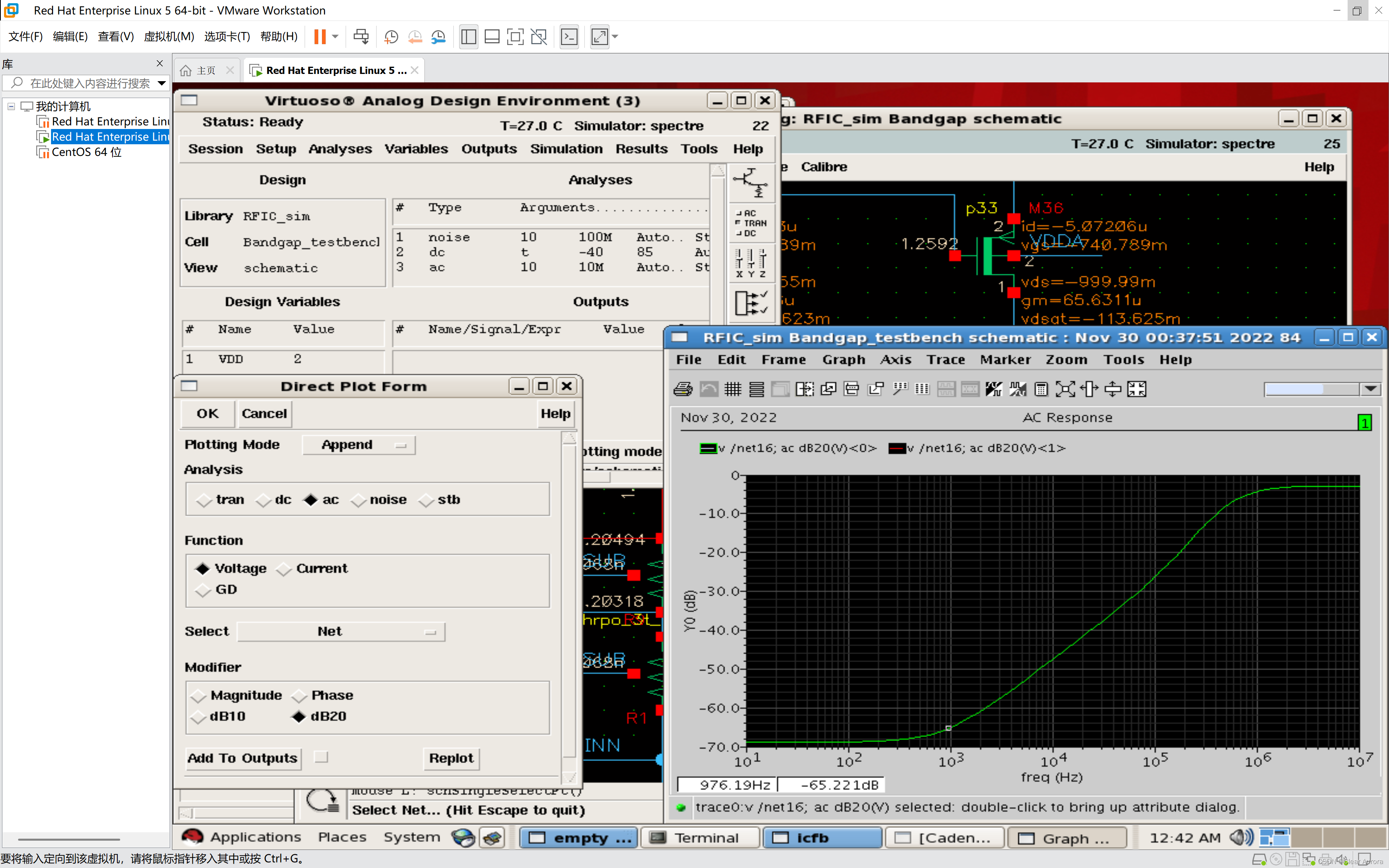Open the Select Net dropdown
This screenshot has width=1389, height=868.
click(x=341, y=631)
